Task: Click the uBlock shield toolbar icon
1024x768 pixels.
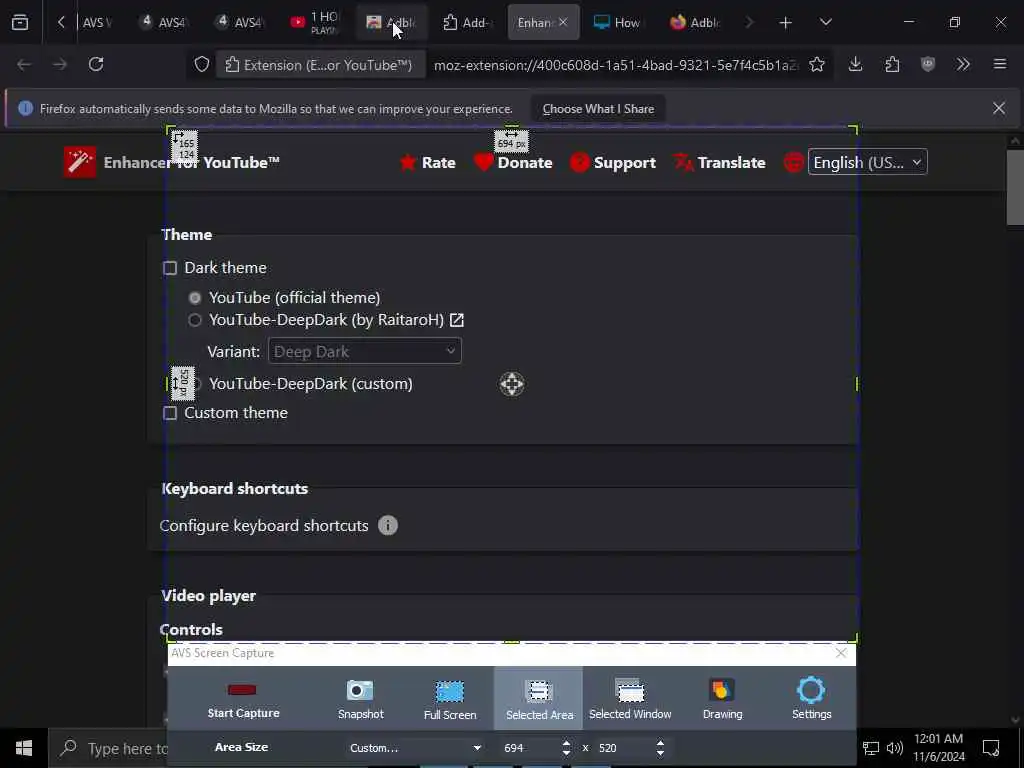Action: click(x=927, y=64)
